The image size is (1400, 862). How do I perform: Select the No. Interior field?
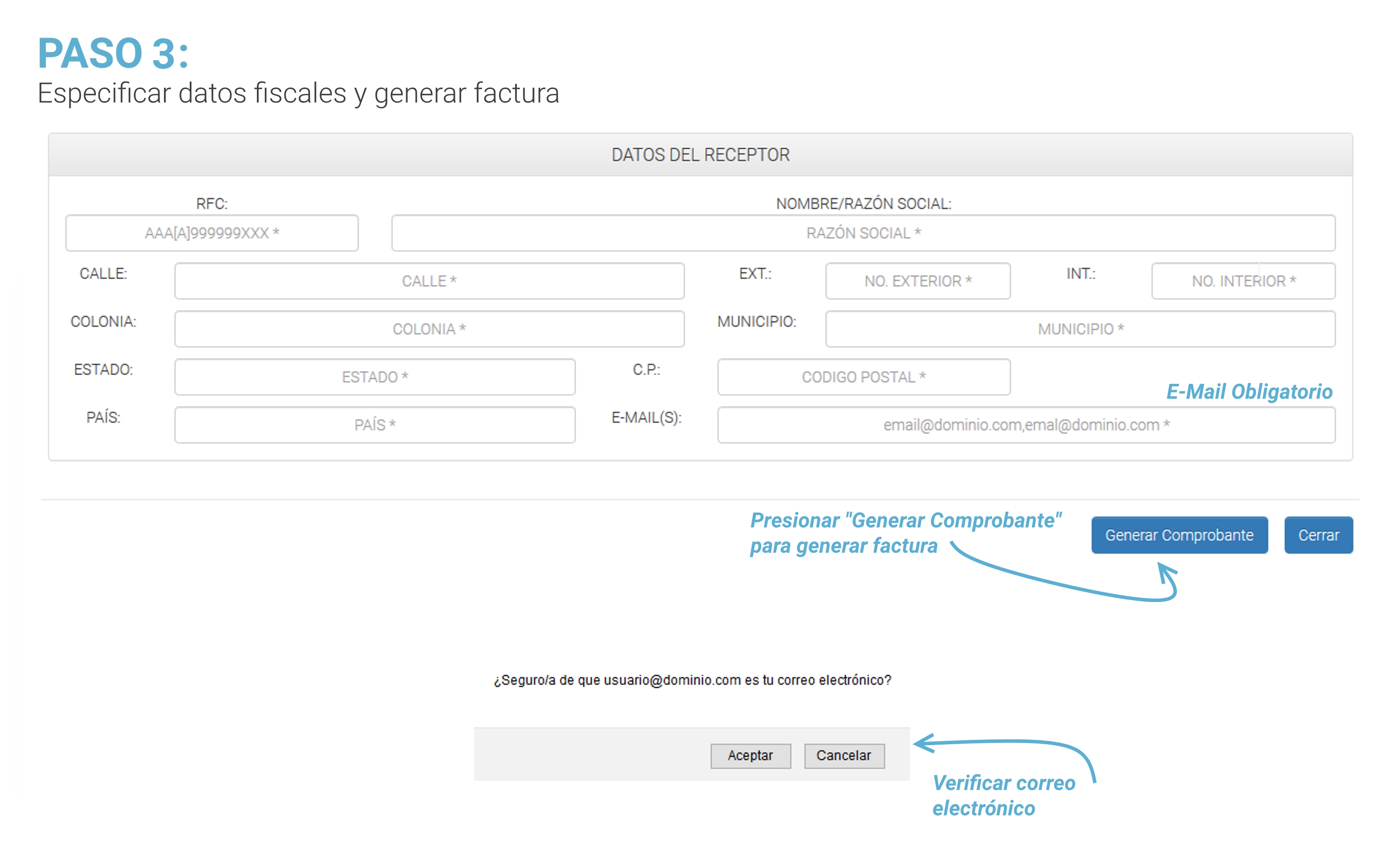[1243, 280]
